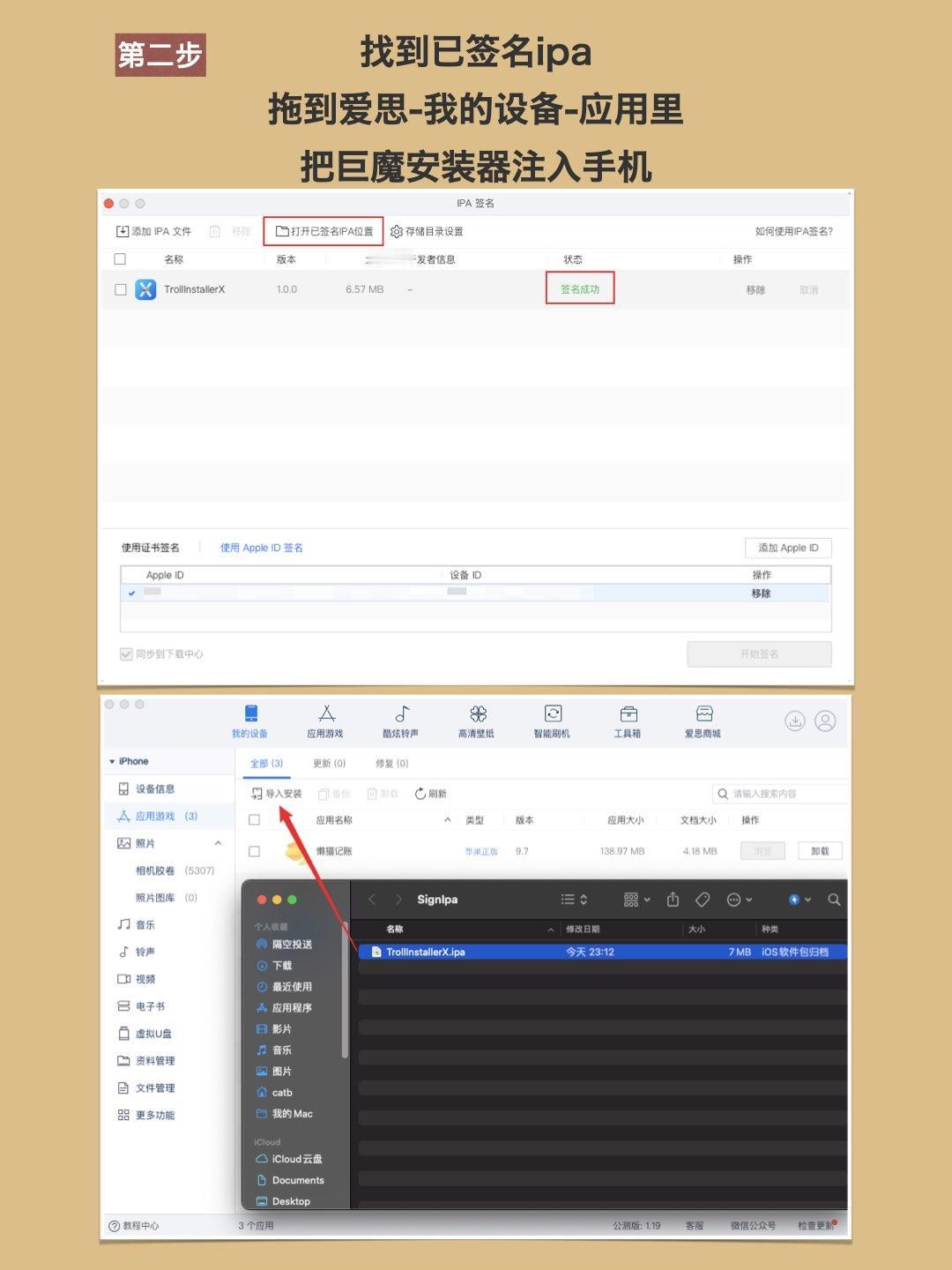Screen dimensions: 952x1270
Task: Click the Finder search magnifier icon
Action: coord(834,900)
